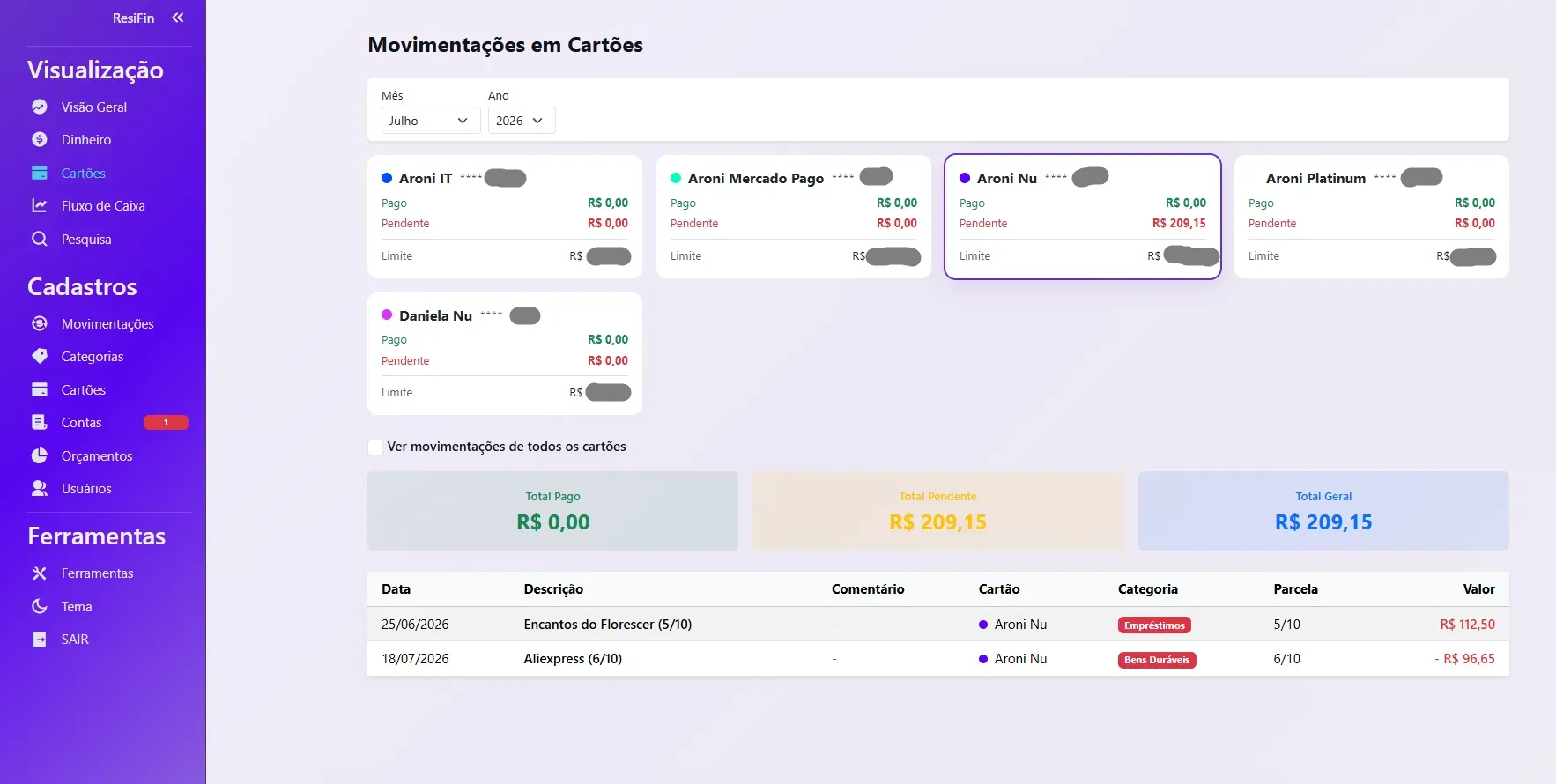Open the Fluxo de Caixa graph icon
Screen dimensions: 1556x784
point(40,205)
